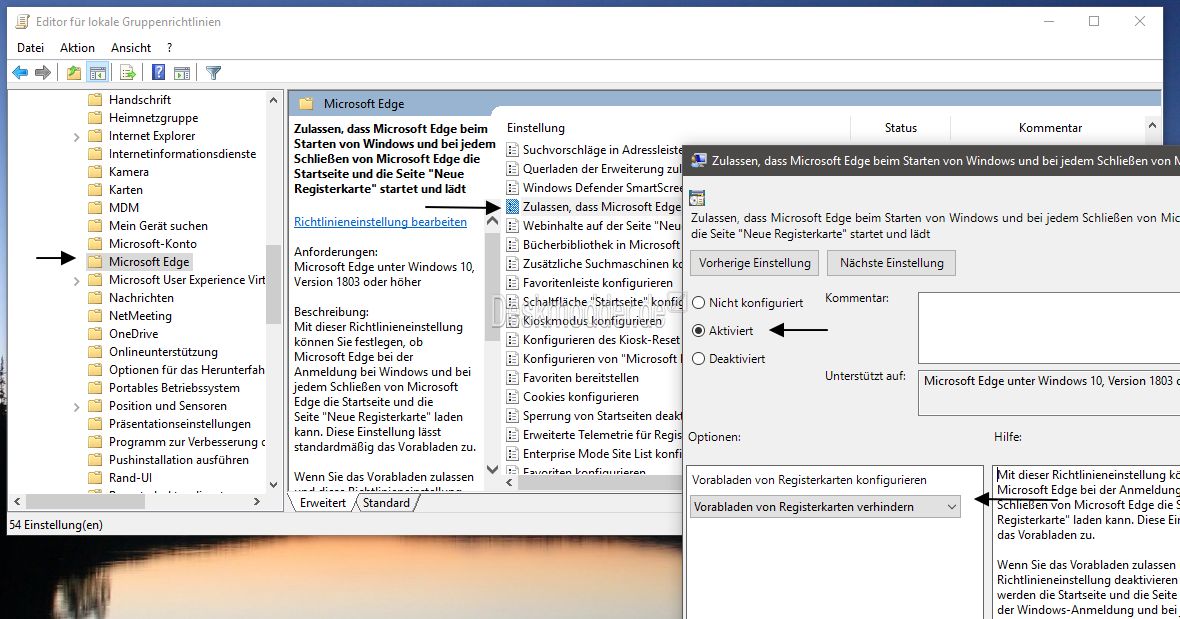The image size is (1180, 619).
Task: Select the Nachrichten tree item
Action: (141, 298)
